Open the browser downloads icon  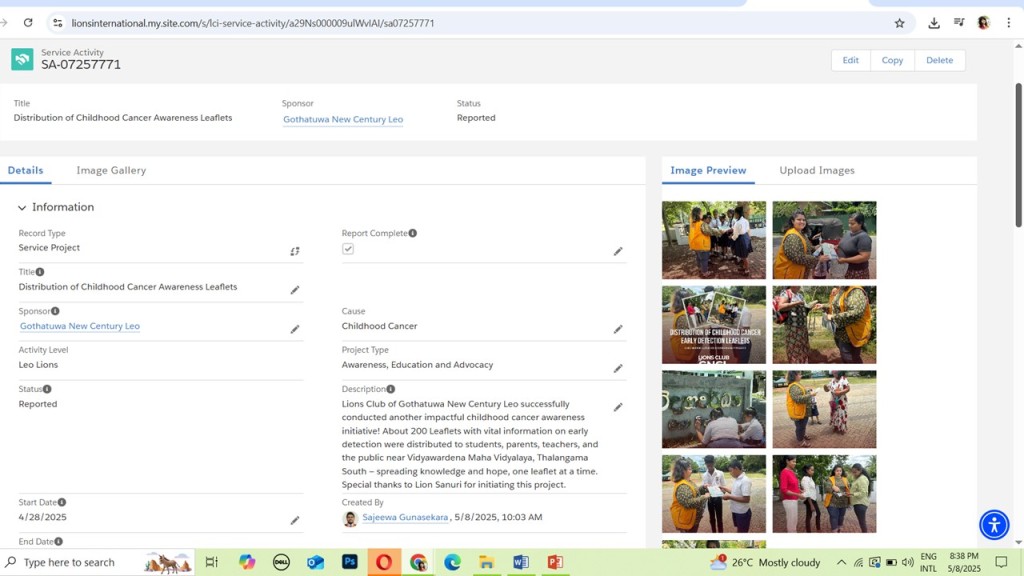tap(934, 23)
